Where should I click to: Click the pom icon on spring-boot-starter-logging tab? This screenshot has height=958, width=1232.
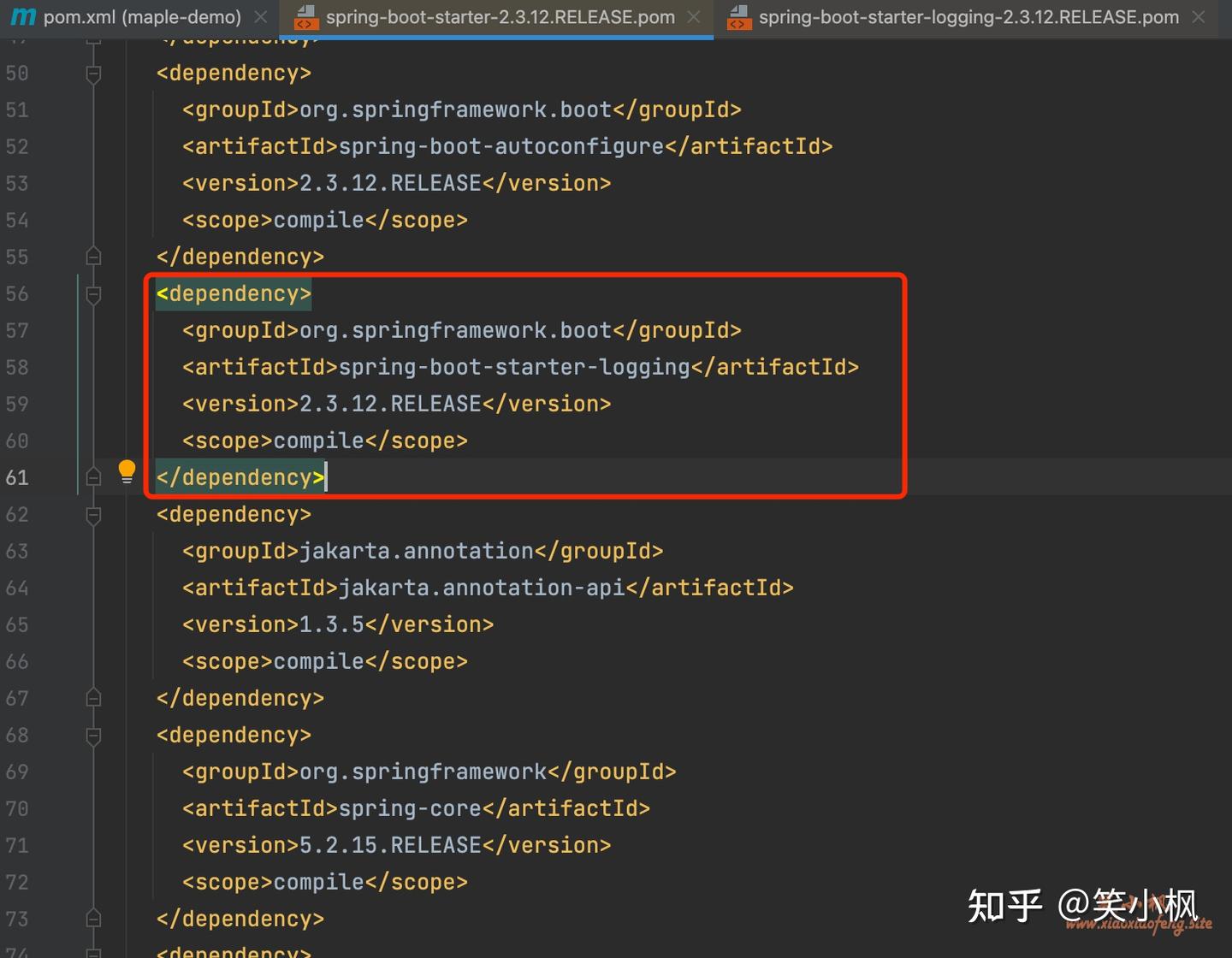738,16
